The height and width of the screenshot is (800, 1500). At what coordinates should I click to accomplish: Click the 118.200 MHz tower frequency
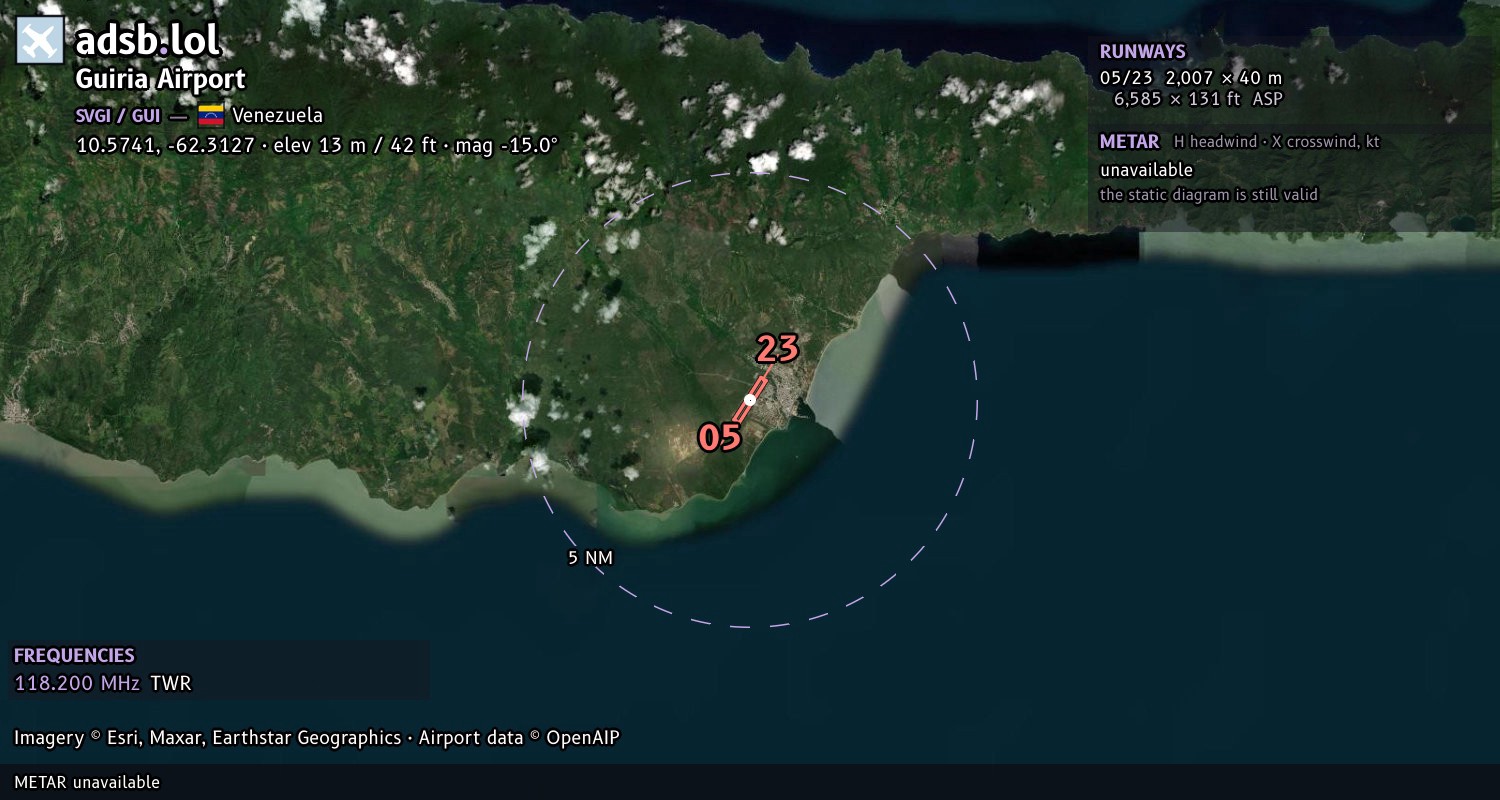point(77,684)
